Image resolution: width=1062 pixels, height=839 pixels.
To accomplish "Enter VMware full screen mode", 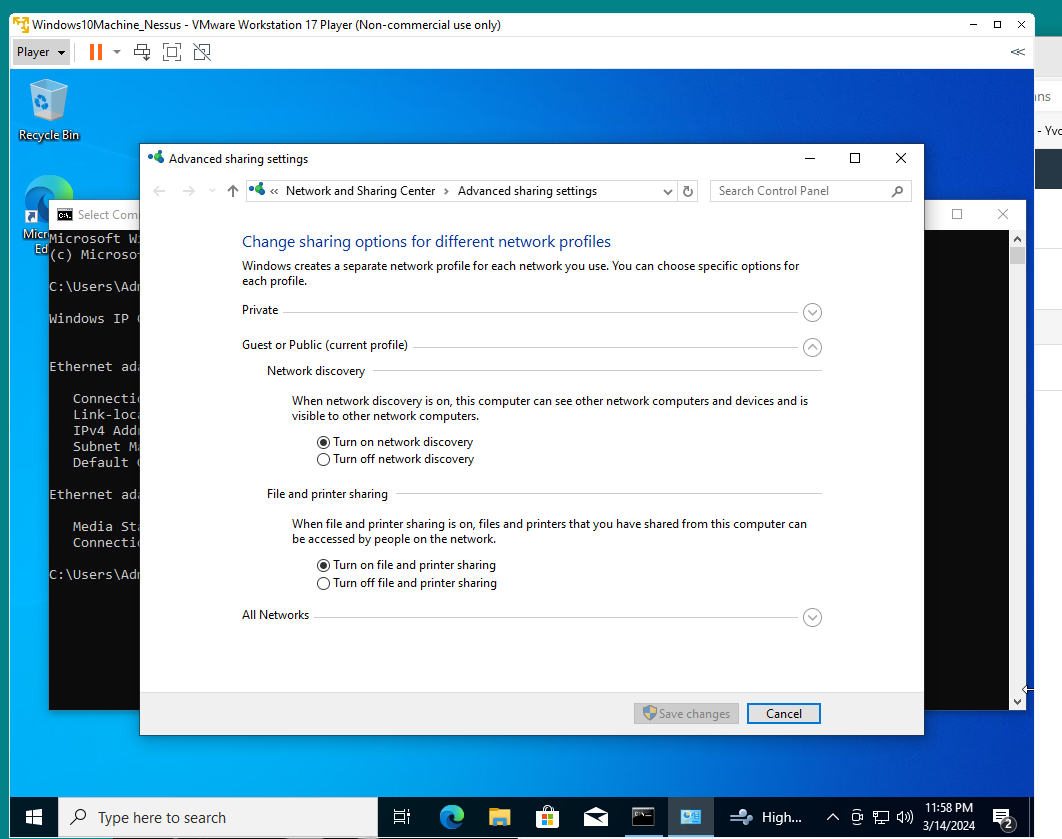I will pos(172,52).
